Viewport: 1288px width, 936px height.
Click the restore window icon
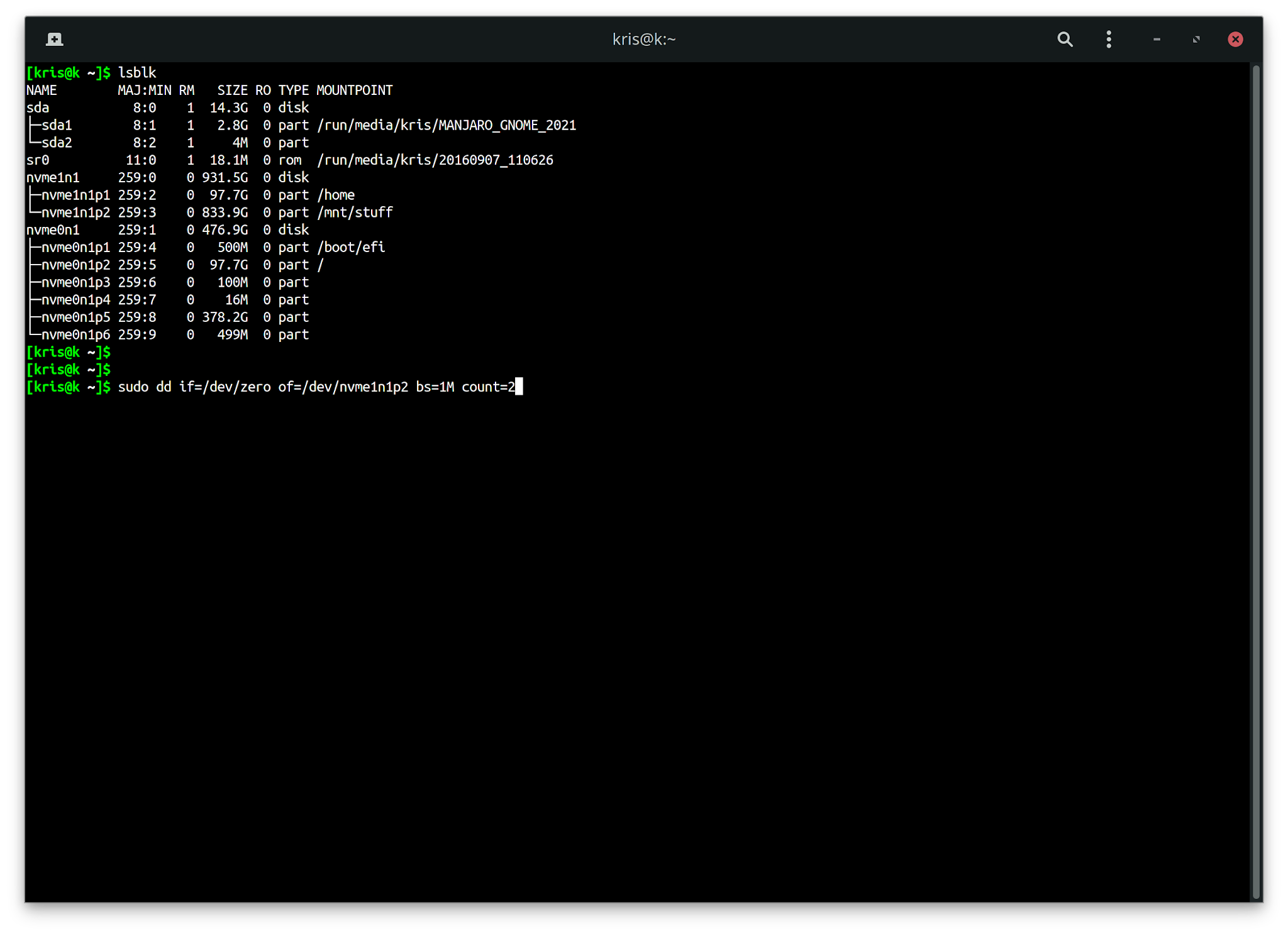[x=1195, y=39]
